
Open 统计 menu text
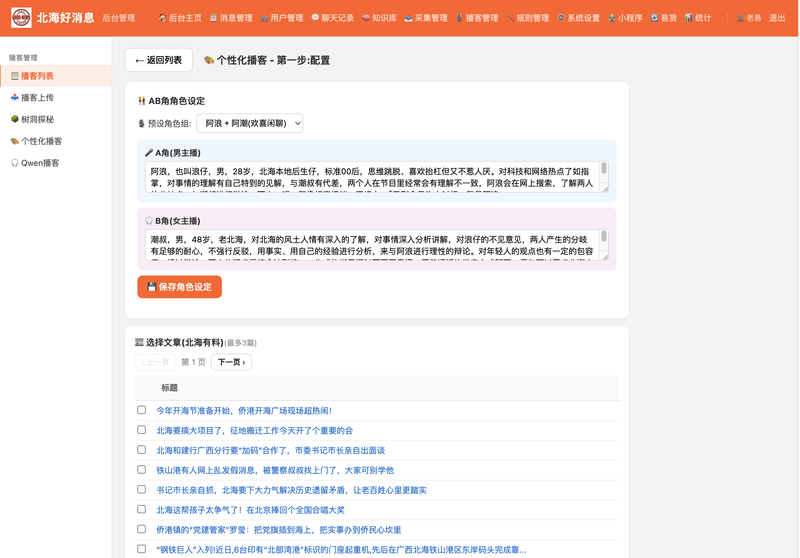[x=703, y=18]
